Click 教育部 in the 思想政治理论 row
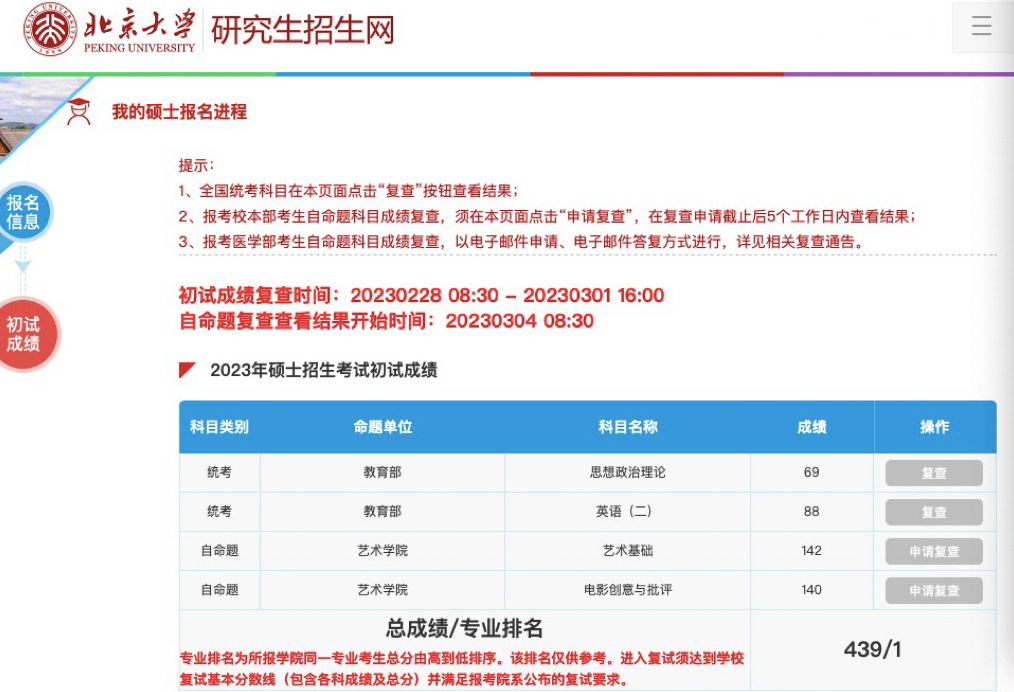The height and width of the screenshot is (692, 1014). (382, 472)
